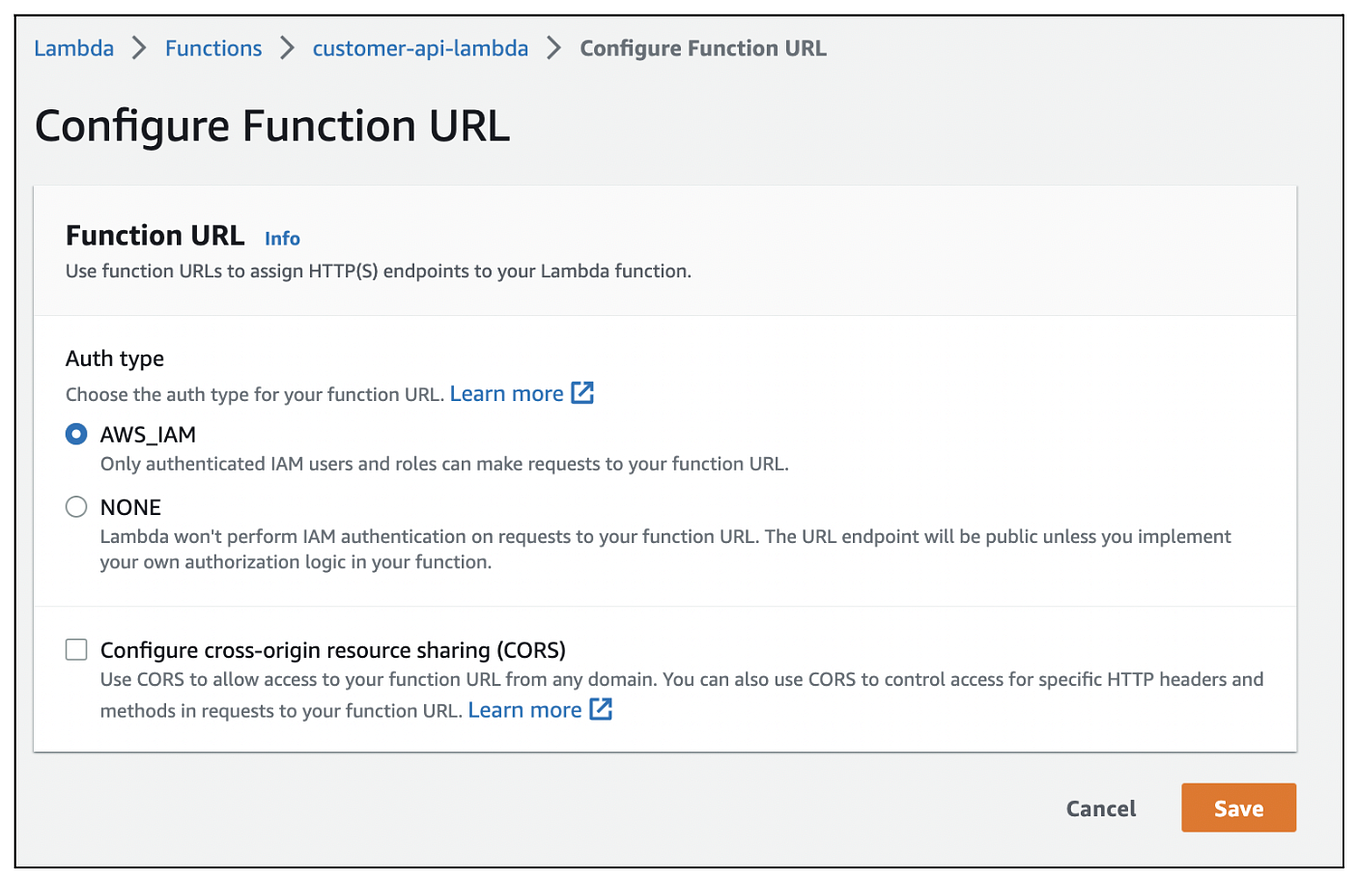Open Learn more link for auth type
1358x885 pixels.
coord(507,393)
